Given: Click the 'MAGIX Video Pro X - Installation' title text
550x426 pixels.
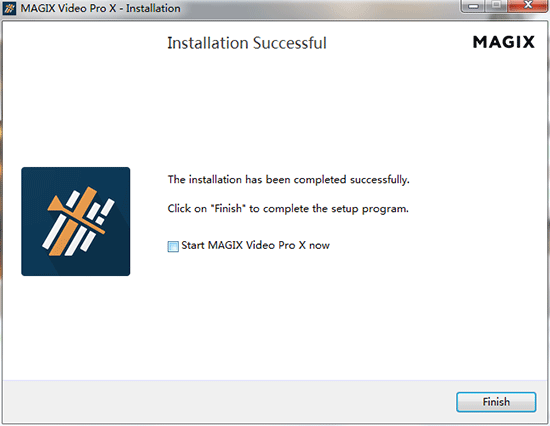Looking at the screenshot, I should click(100, 8).
